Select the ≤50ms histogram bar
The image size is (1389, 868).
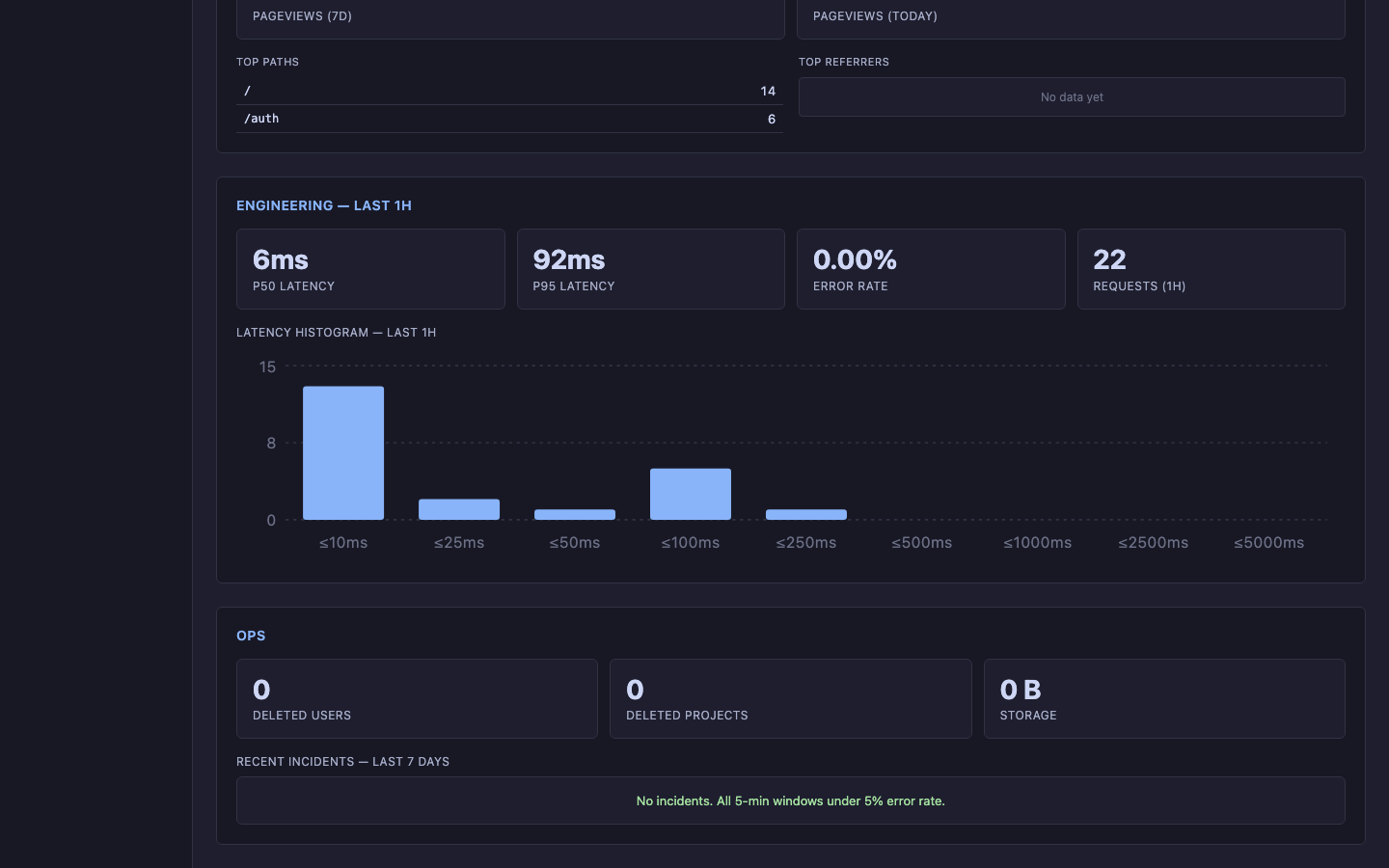point(575,515)
